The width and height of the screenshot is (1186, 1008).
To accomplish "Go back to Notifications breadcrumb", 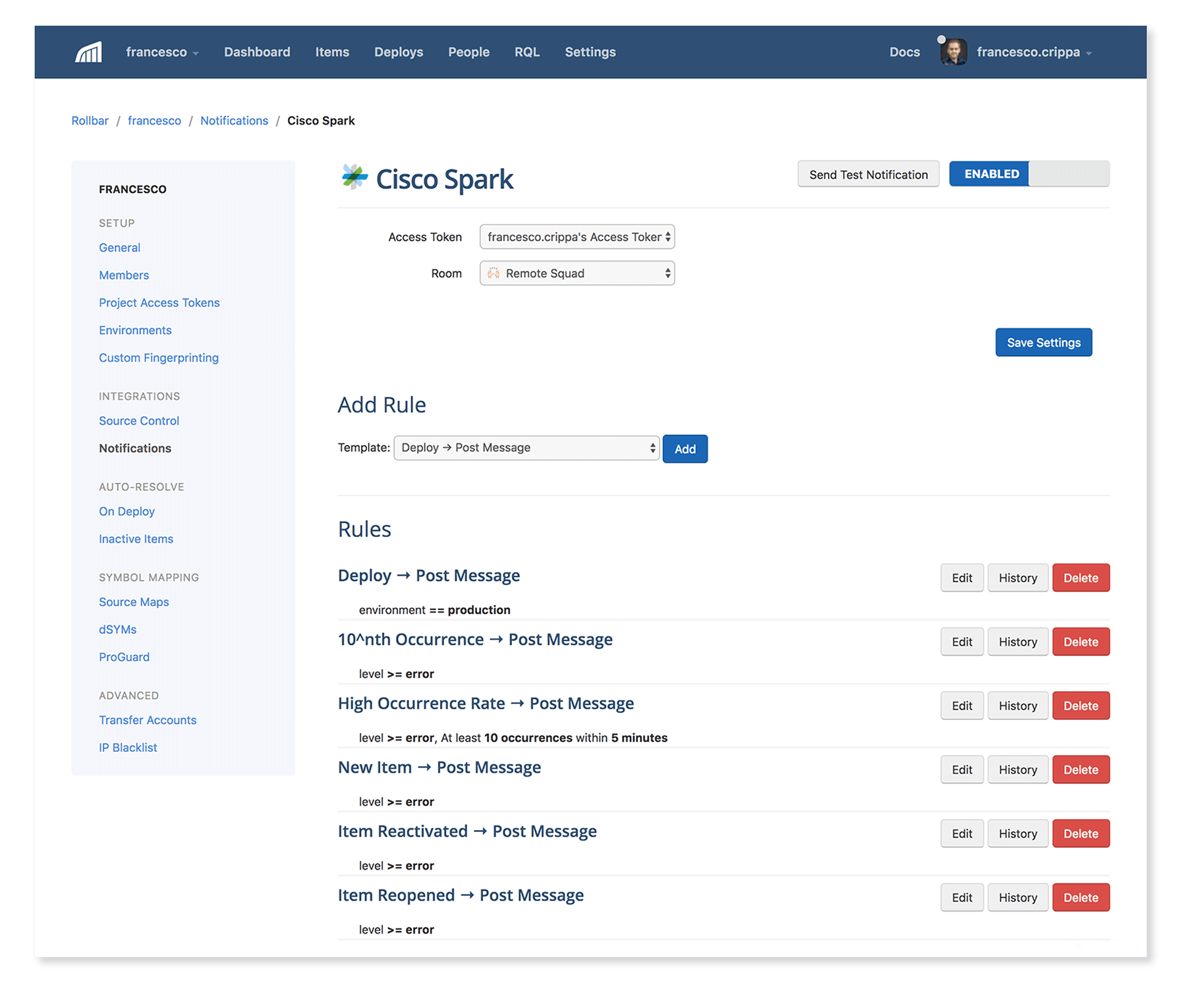I will 234,121.
